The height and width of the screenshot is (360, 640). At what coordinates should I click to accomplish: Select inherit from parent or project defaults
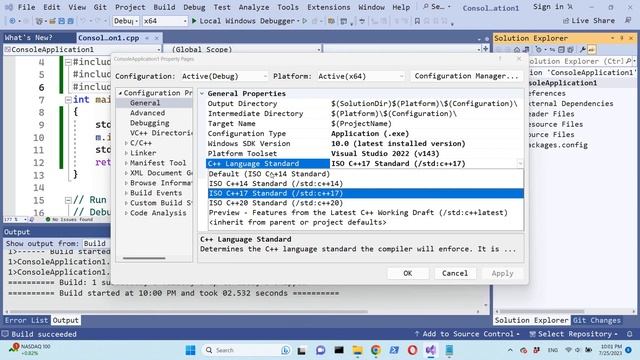[x=366, y=222]
